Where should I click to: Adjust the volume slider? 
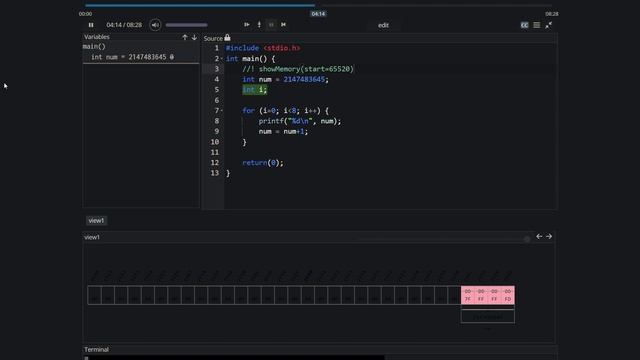tap(187, 25)
